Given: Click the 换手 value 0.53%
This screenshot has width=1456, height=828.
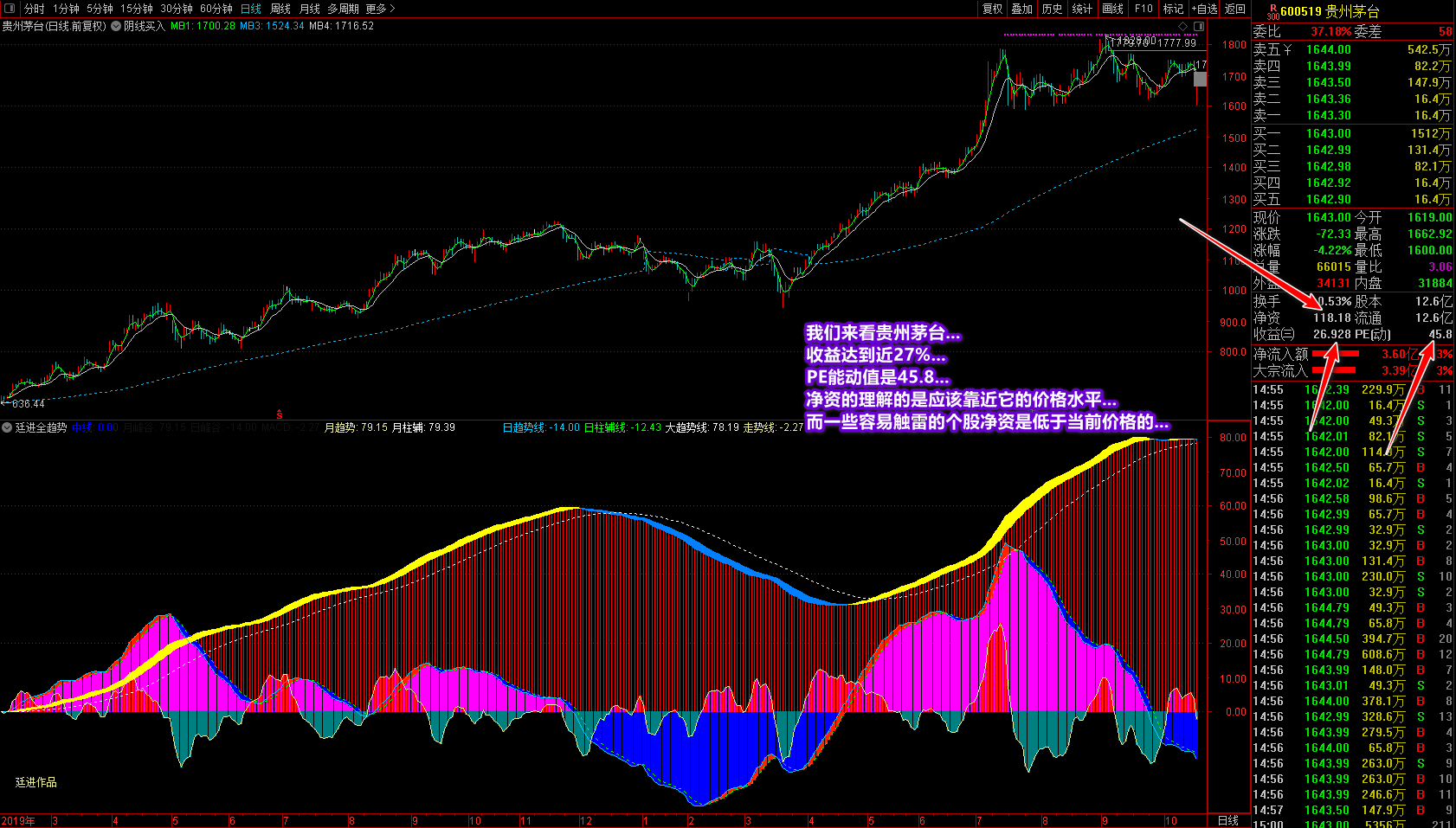Looking at the screenshot, I should [x=1334, y=301].
